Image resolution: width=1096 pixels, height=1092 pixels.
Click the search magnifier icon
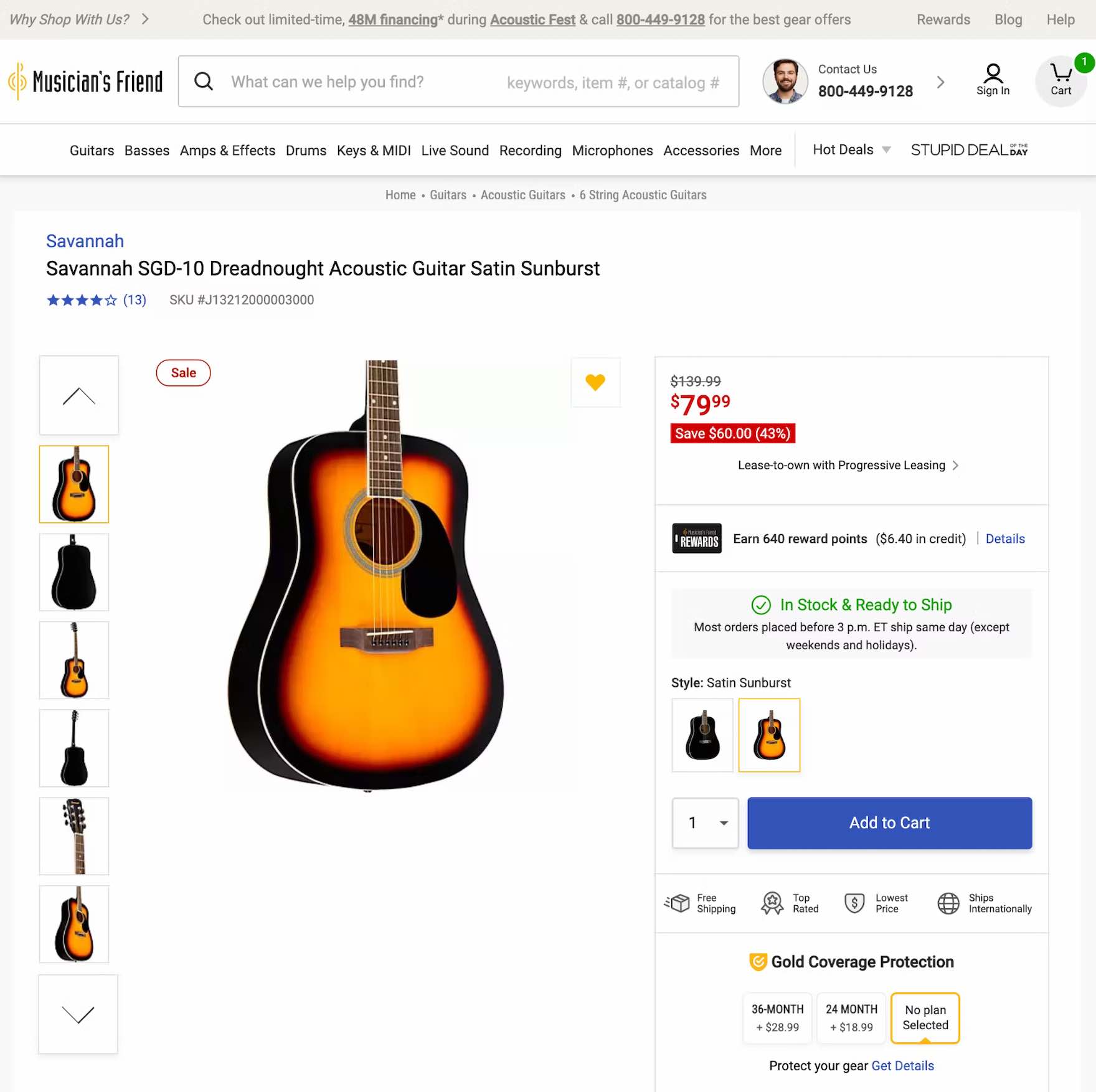(204, 81)
